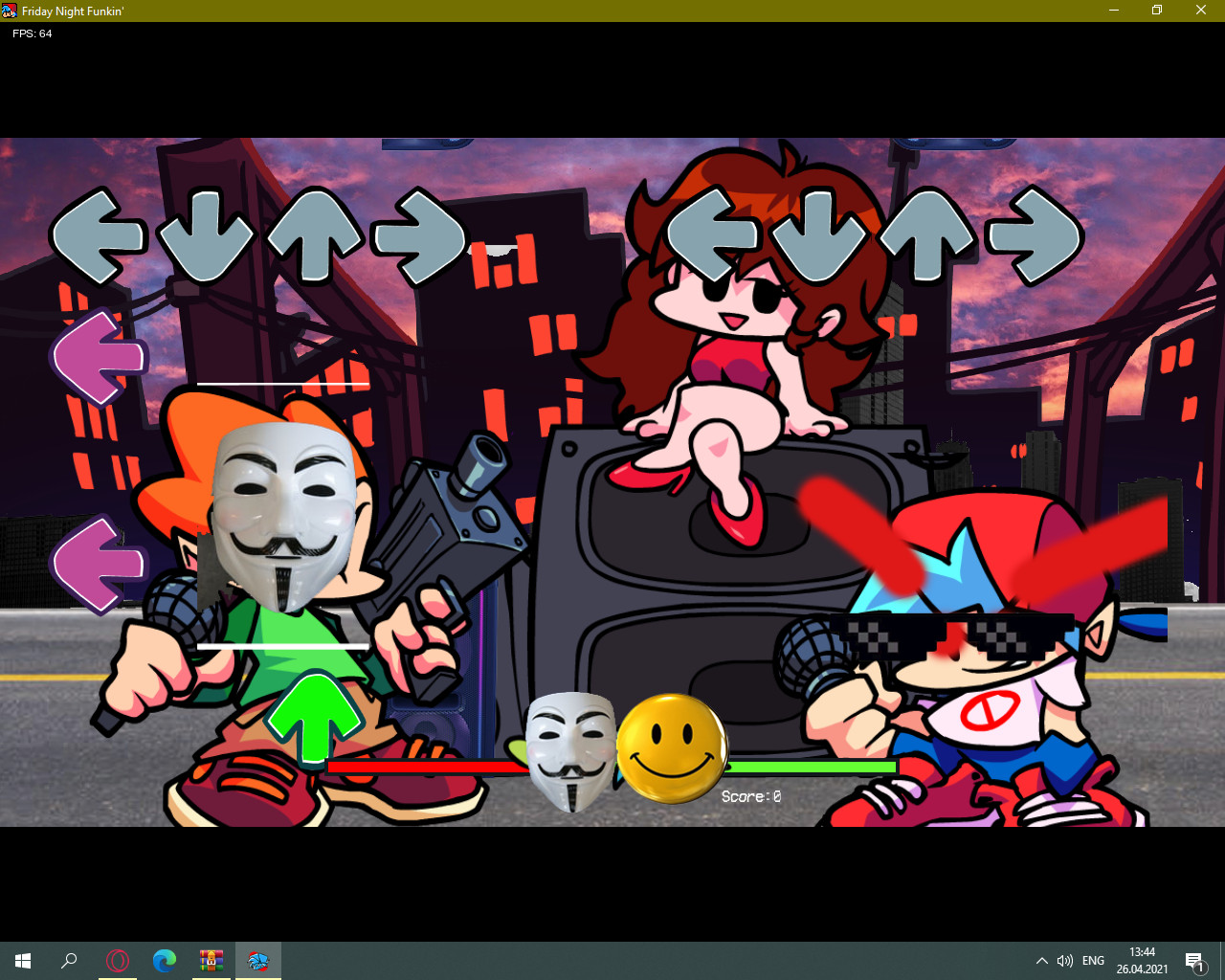The image size is (1225, 980).
Task: Hit the opponent's down arrow receptor
Action: (x=205, y=236)
